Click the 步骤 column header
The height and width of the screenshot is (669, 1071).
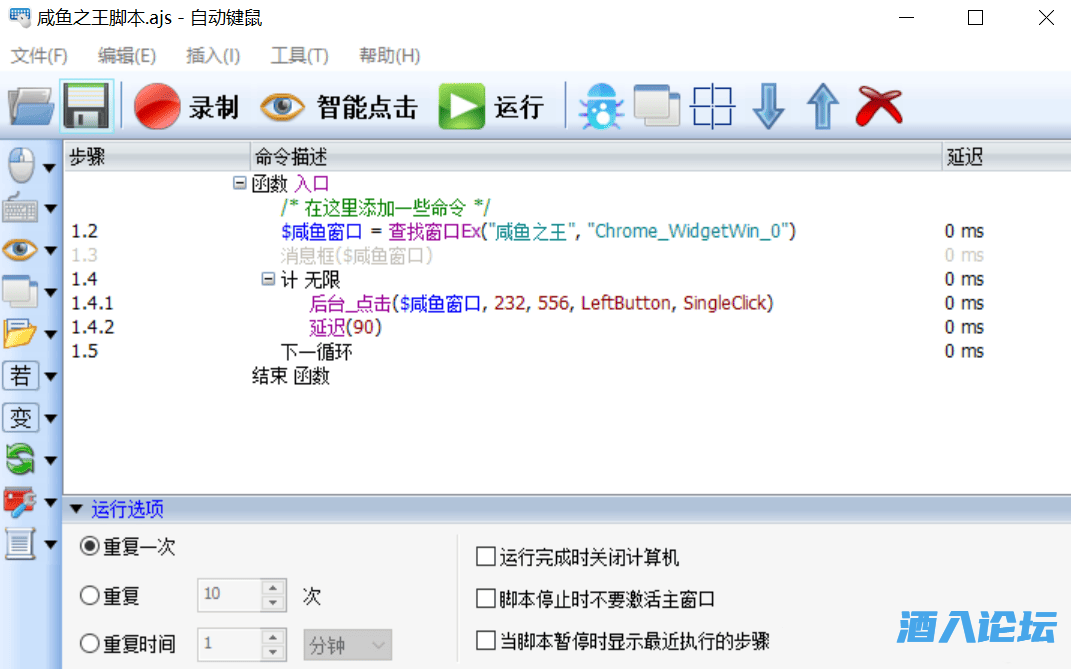coord(157,156)
